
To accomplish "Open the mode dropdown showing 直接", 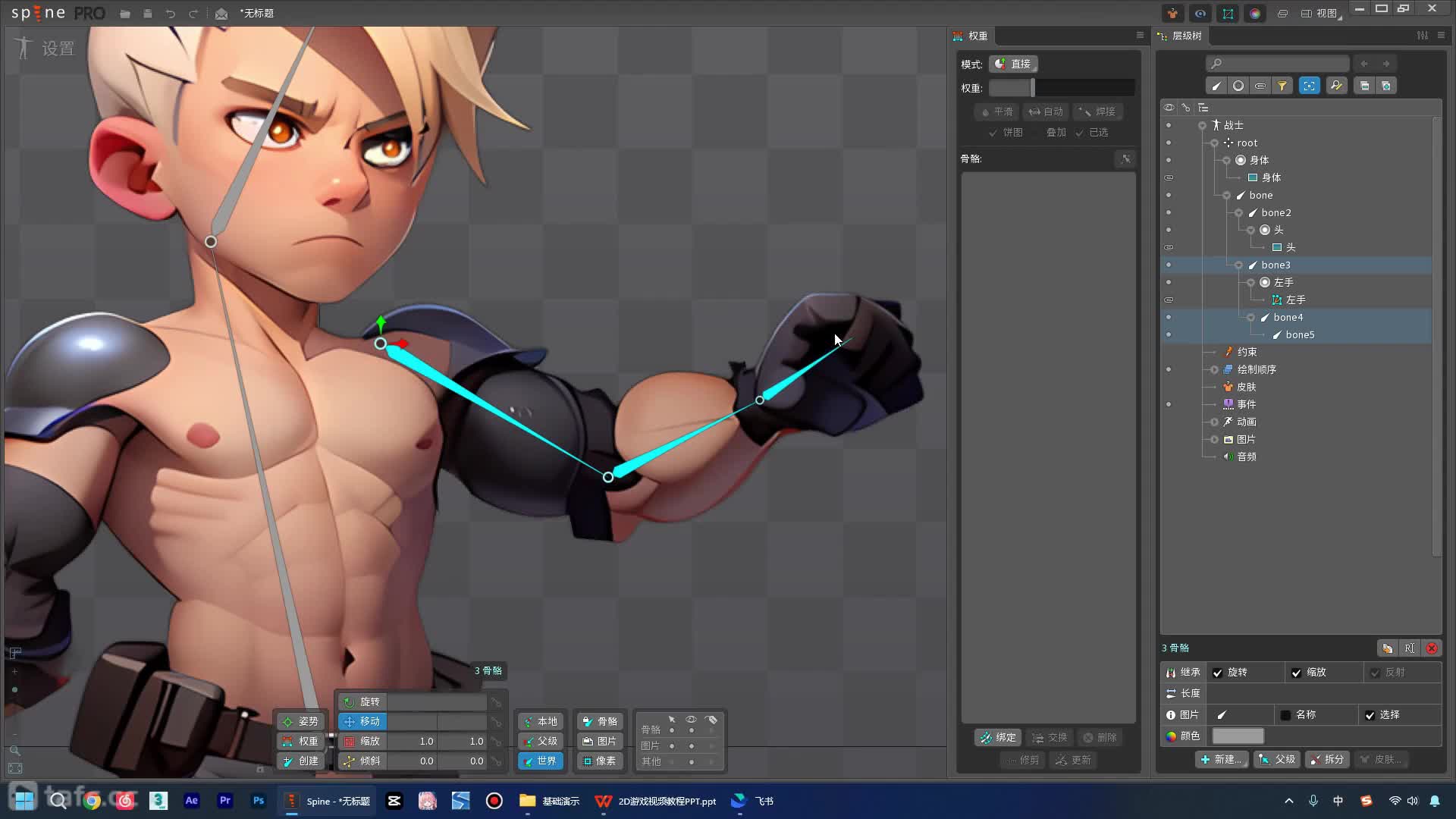I will pyautogui.click(x=1014, y=64).
